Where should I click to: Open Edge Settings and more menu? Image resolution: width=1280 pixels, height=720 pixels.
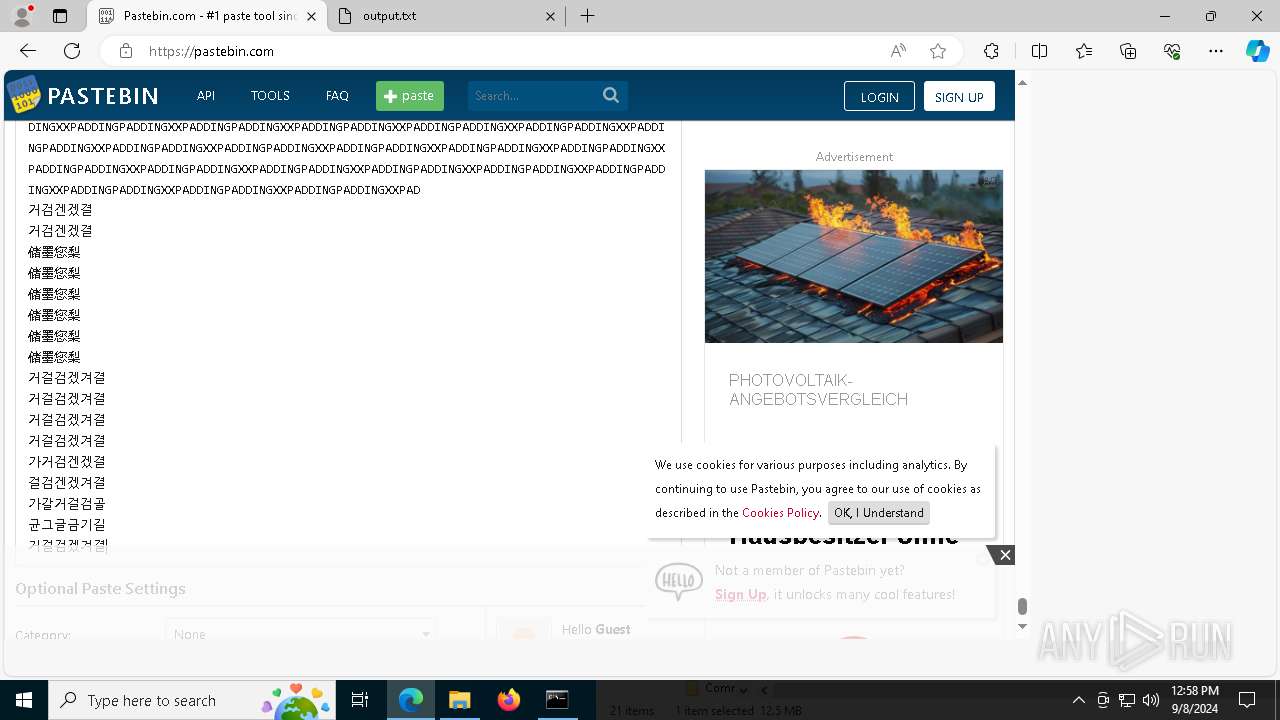1216,51
